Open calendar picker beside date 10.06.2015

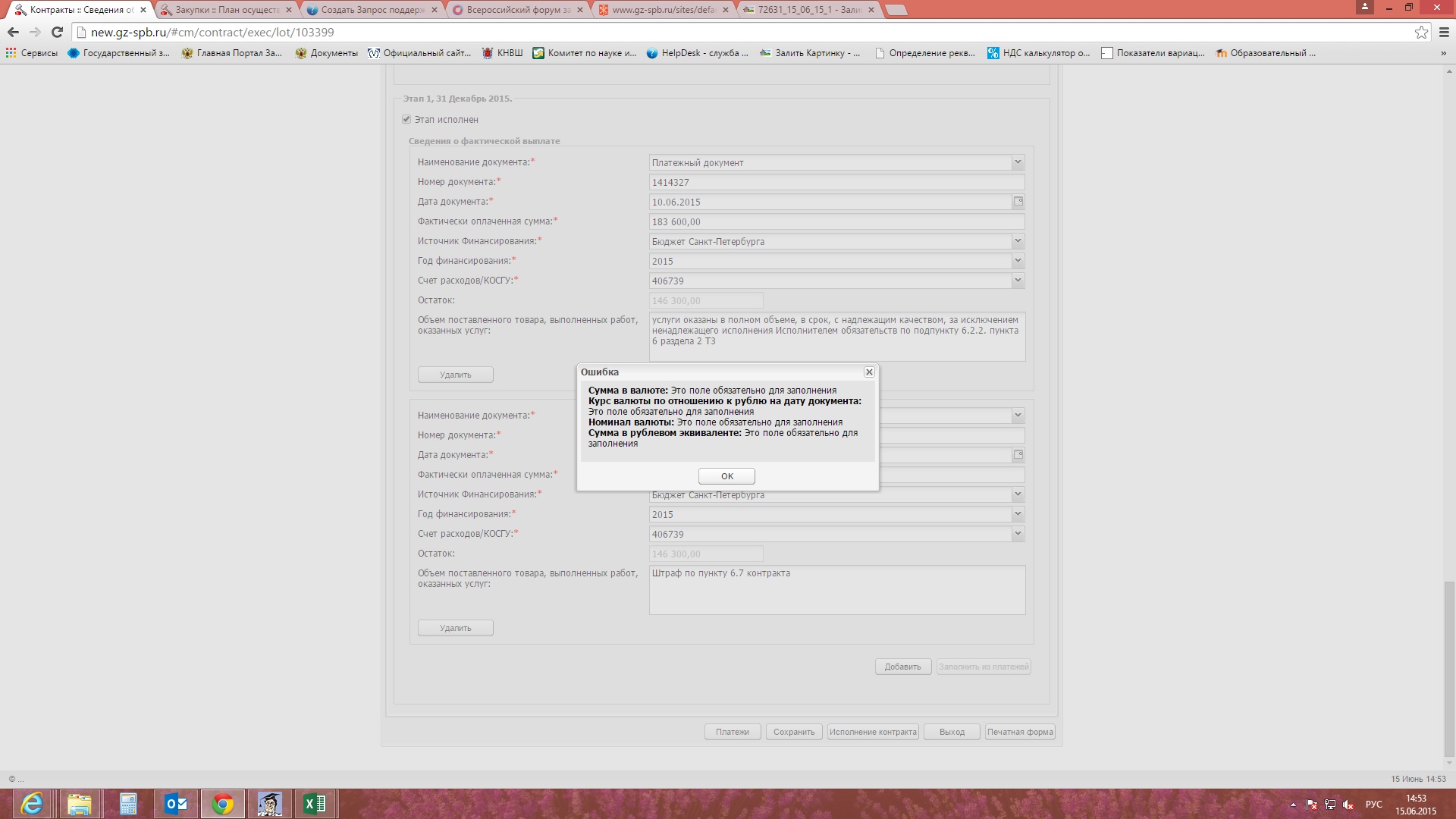click(x=1018, y=202)
